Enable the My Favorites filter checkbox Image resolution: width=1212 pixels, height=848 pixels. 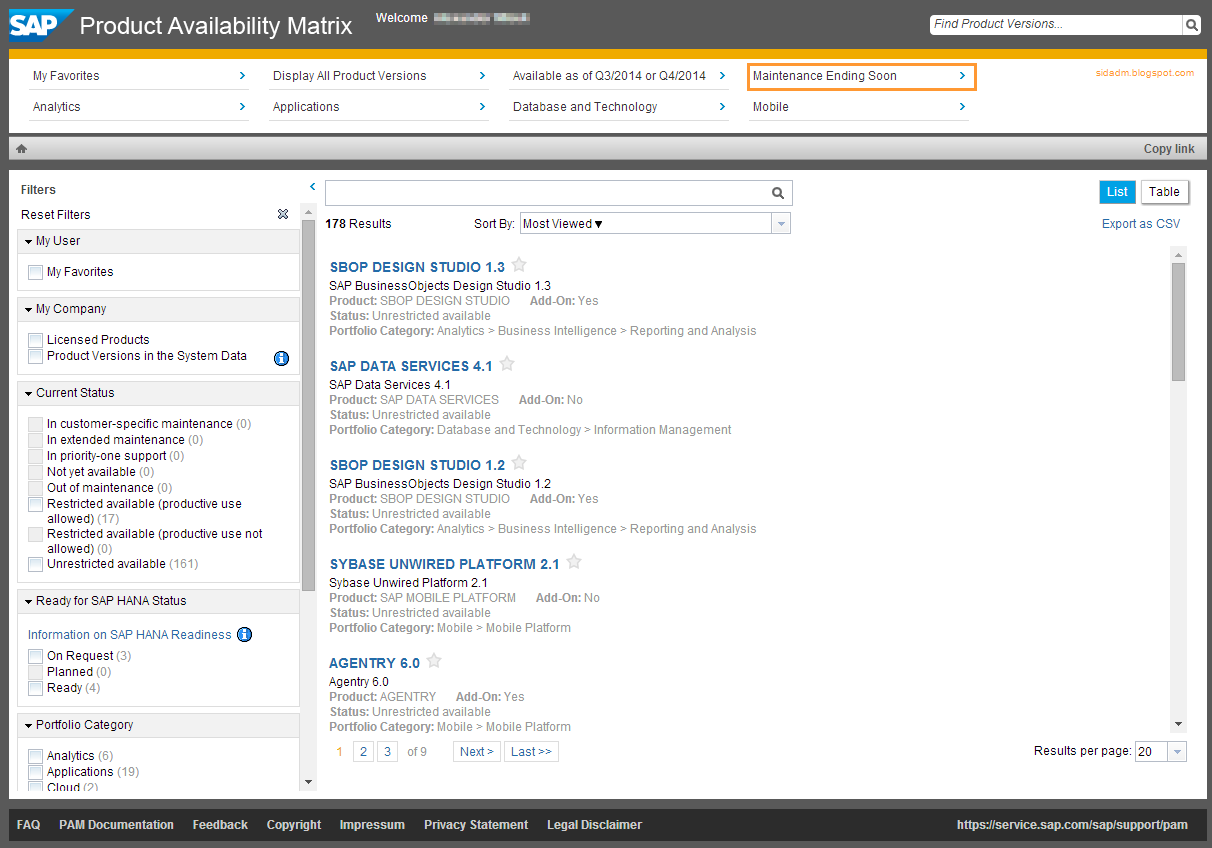(x=35, y=271)
